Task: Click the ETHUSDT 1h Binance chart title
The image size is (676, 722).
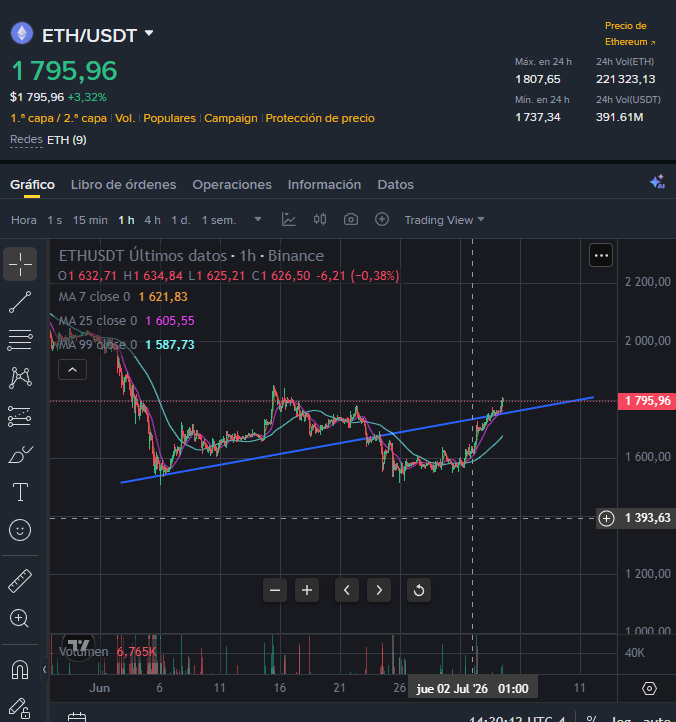Action: click(191, 256)
